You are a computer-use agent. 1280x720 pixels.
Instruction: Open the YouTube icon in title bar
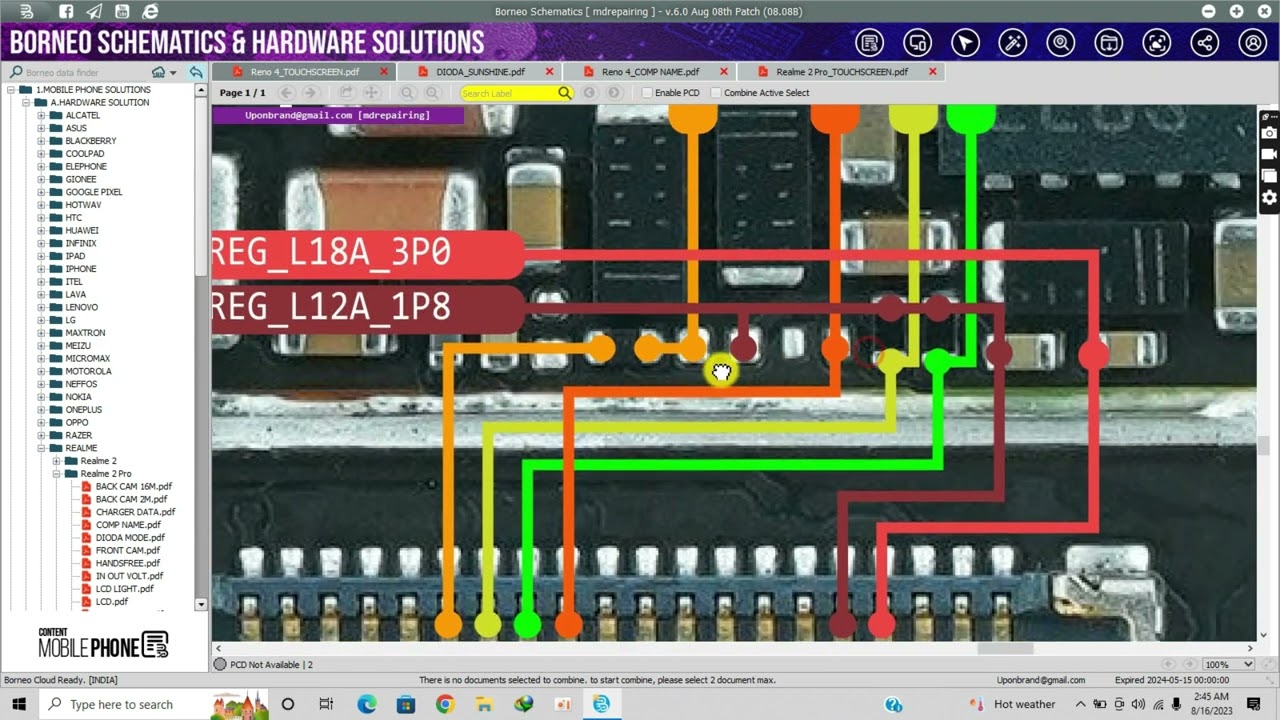tap(122, 11)
